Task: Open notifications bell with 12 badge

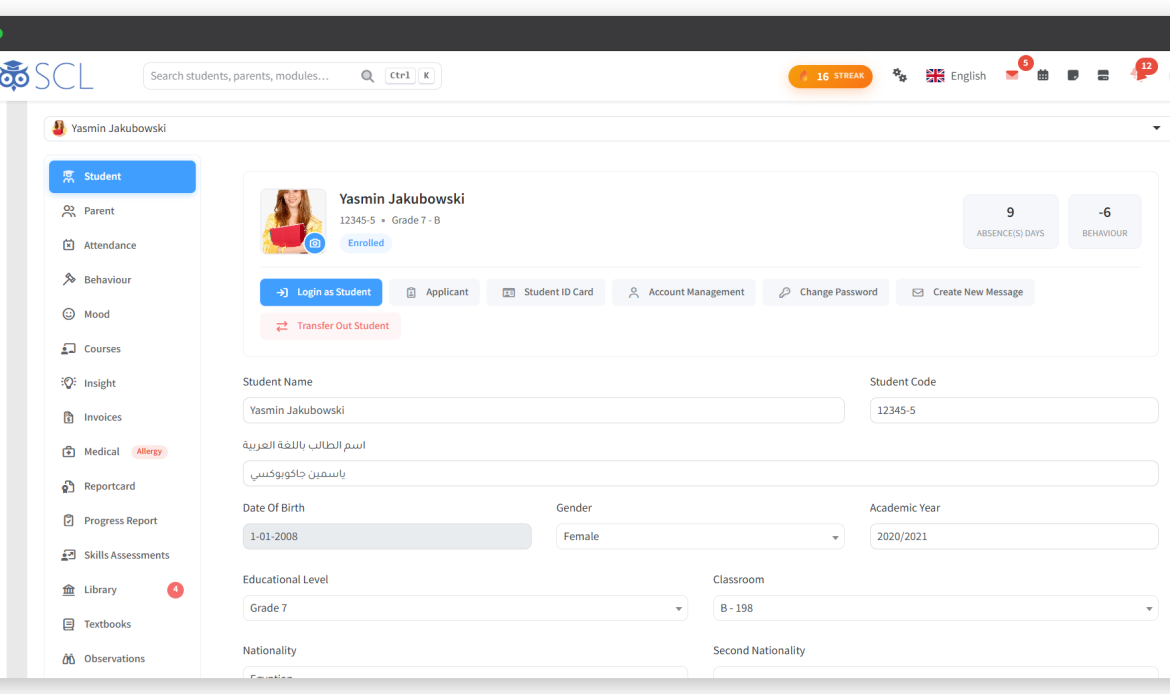Action: 1140,73
